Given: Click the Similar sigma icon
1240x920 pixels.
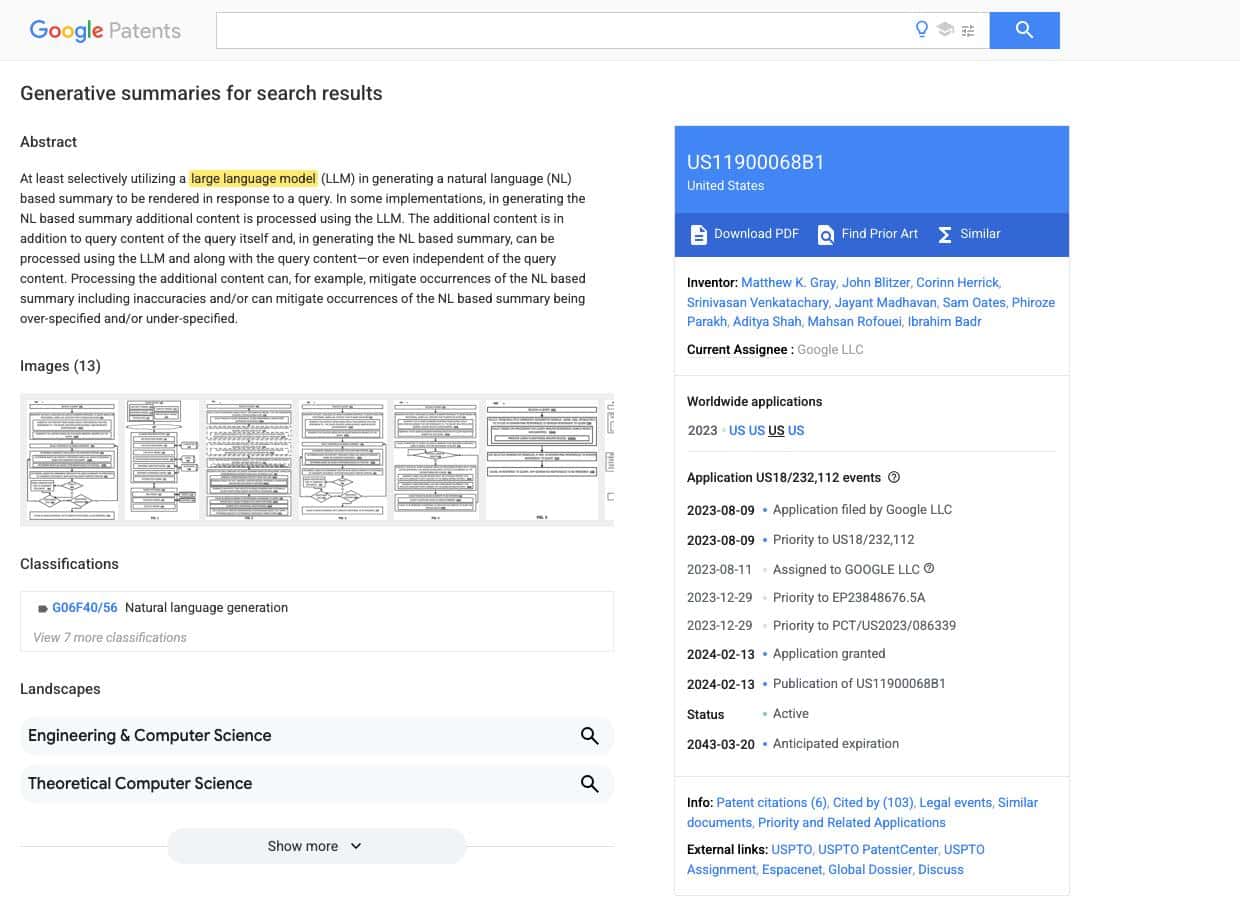Looking at the screenshot, I should [x=945, y=234].
